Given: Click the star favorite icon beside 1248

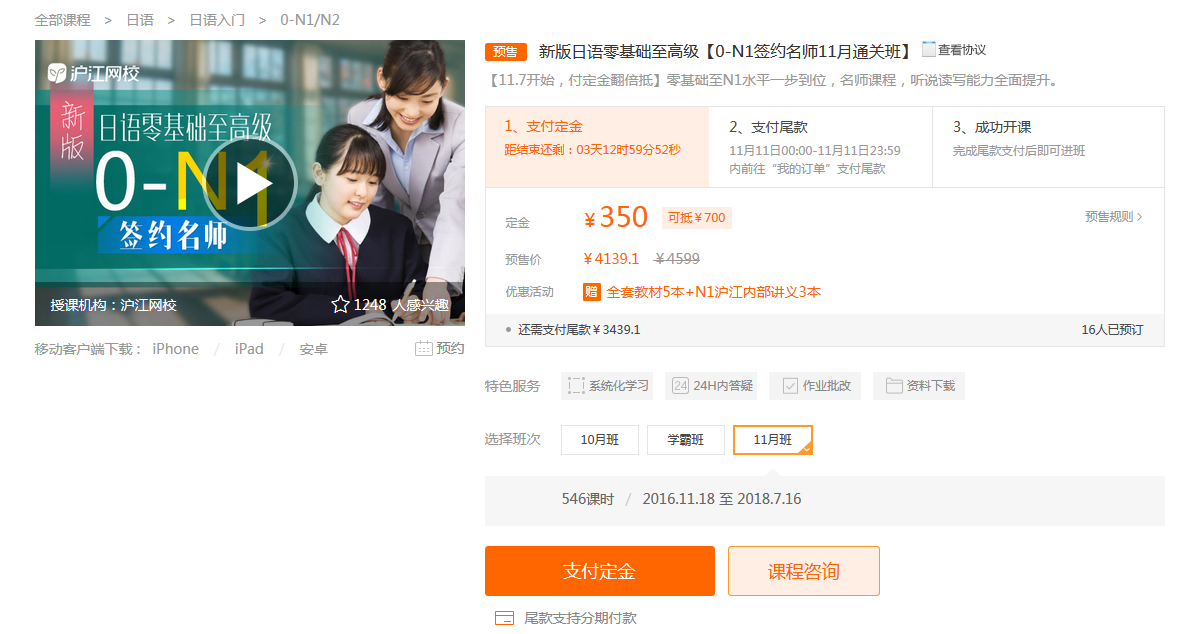Looking at the screenshot, I should click(x=340, y=305).
